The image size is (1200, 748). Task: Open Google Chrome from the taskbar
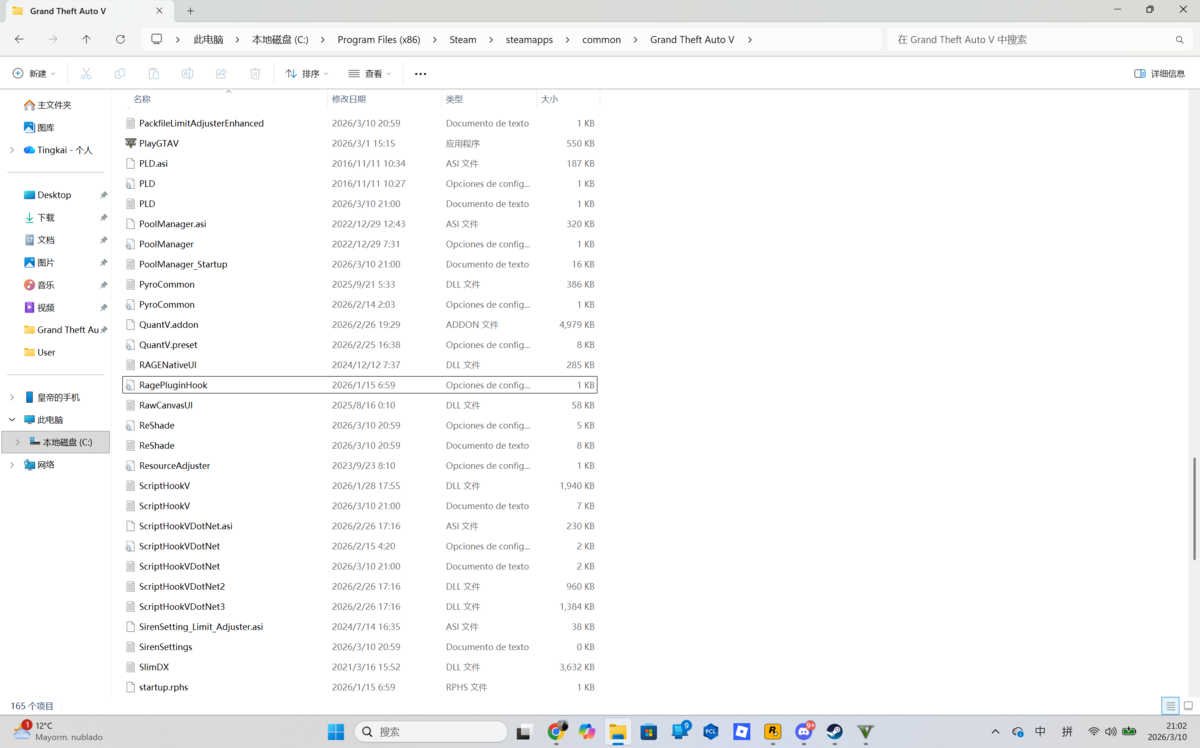pyautogui.click(x=556, y=732)
